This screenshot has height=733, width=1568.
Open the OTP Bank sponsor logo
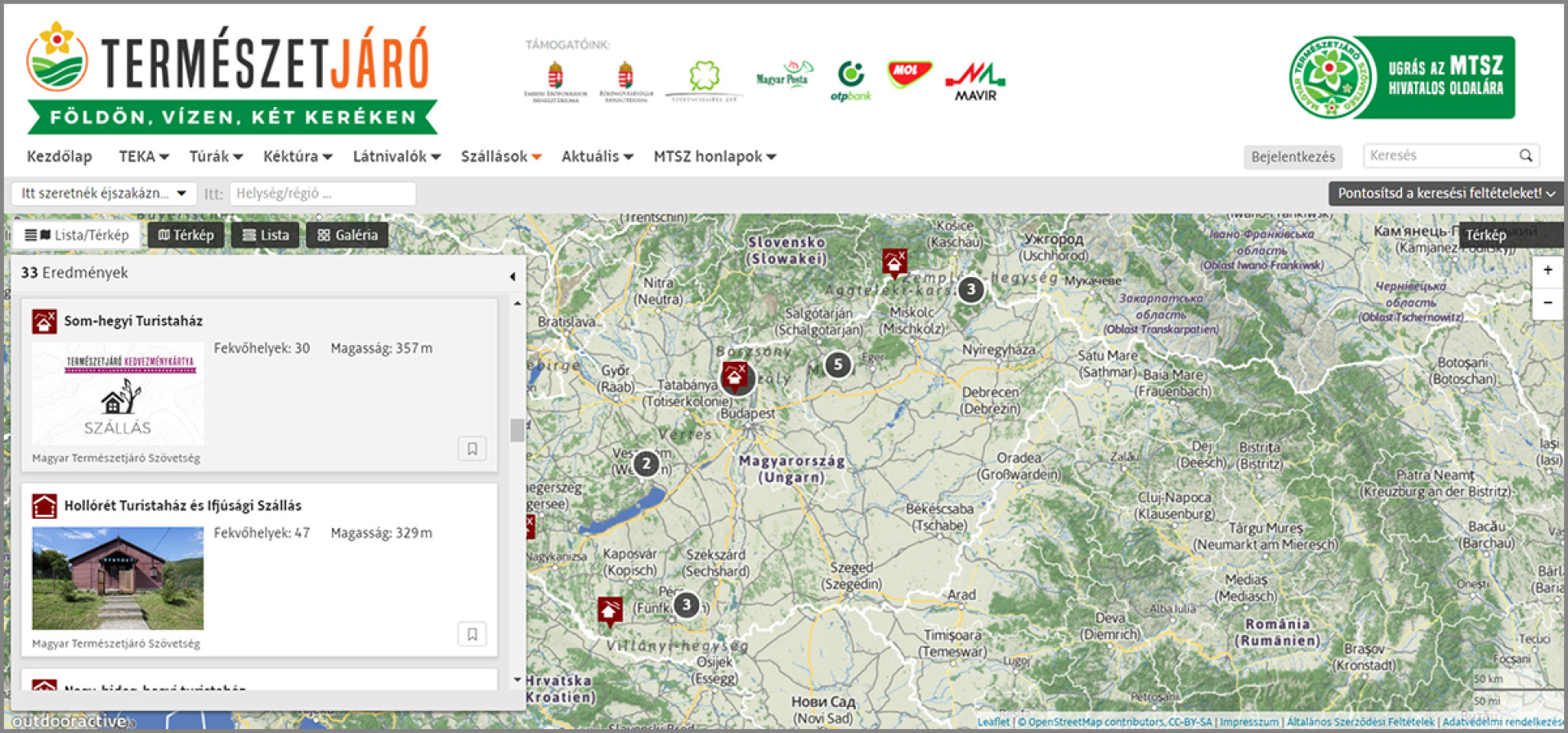pyautogui.click(x=851, y=81)
